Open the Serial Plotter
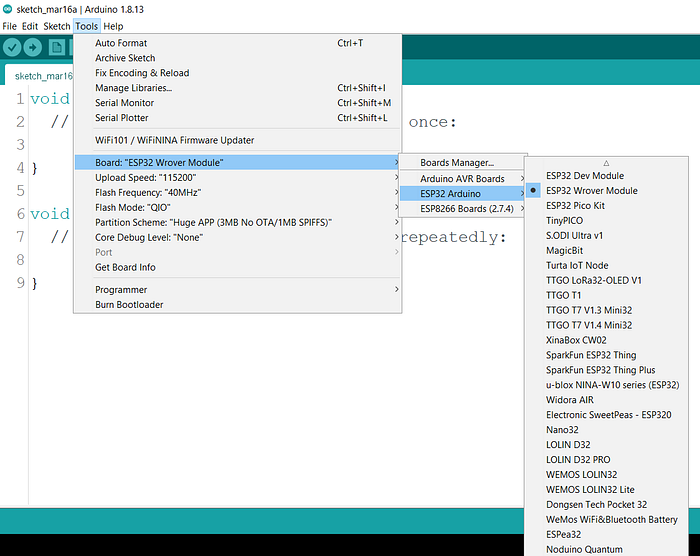 (238, 118)
